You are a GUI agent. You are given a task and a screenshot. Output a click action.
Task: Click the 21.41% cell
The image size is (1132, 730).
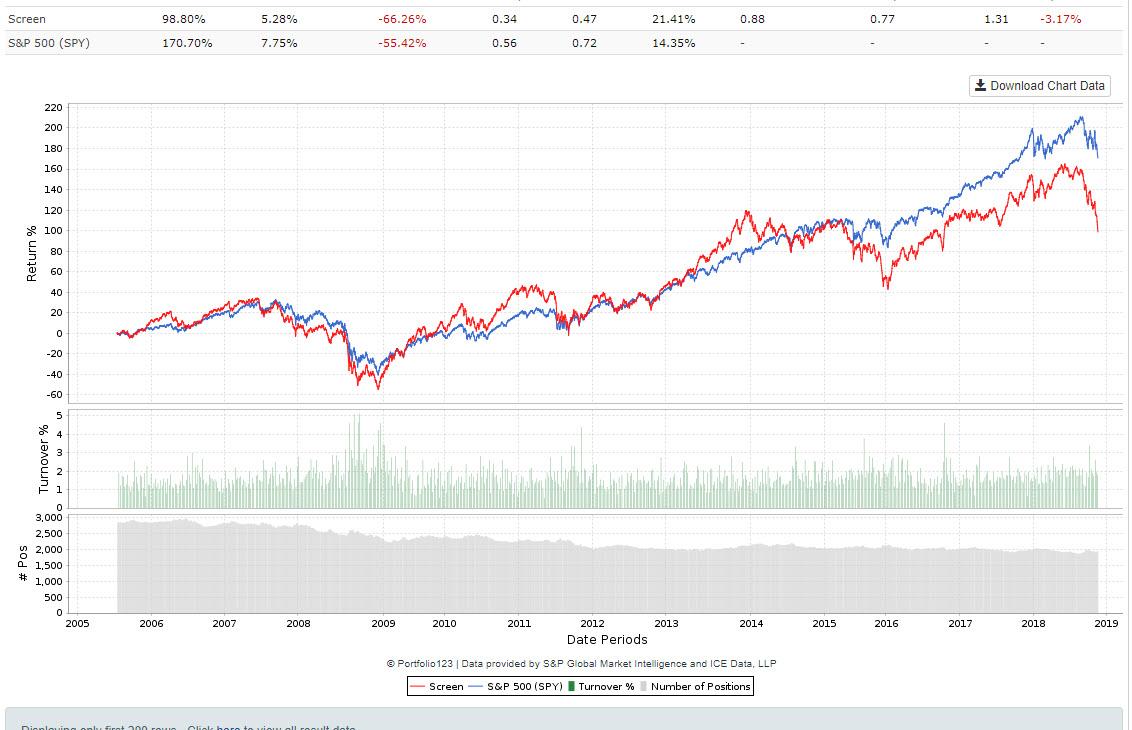click(x=674, y=19)
